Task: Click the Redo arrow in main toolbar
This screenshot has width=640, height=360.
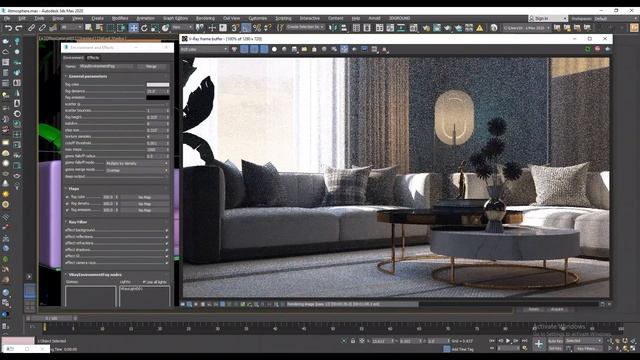Action: [19, 28]
